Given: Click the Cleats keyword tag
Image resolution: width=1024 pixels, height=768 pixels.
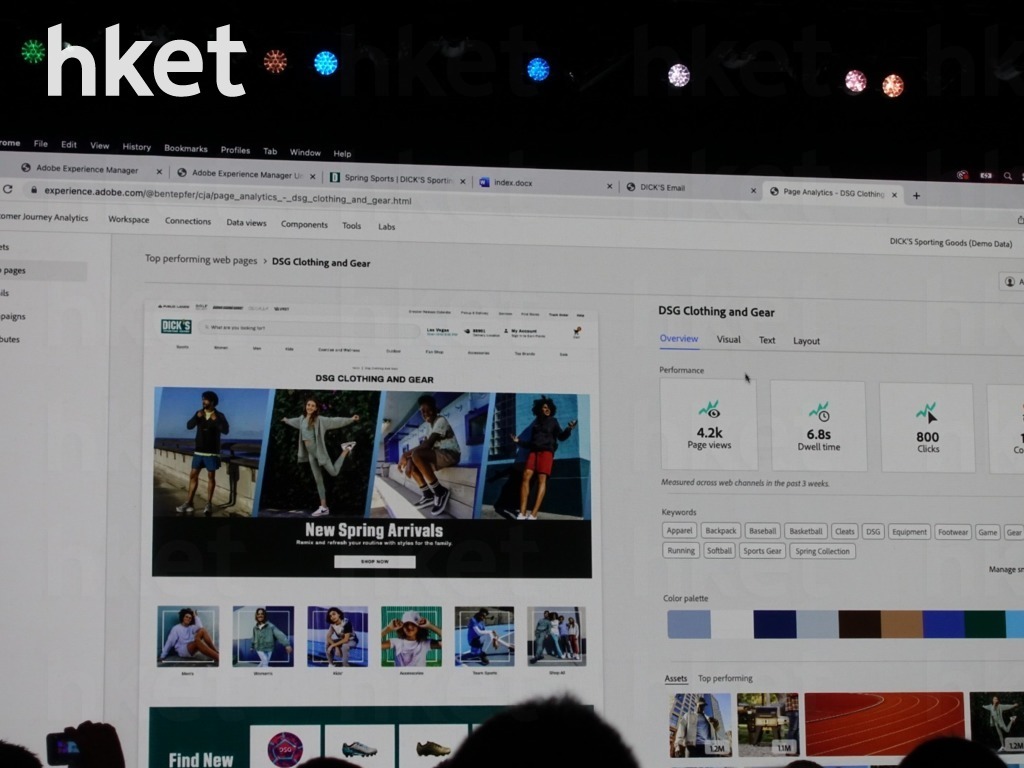Looking at the screenshot, I should point(844,532).
